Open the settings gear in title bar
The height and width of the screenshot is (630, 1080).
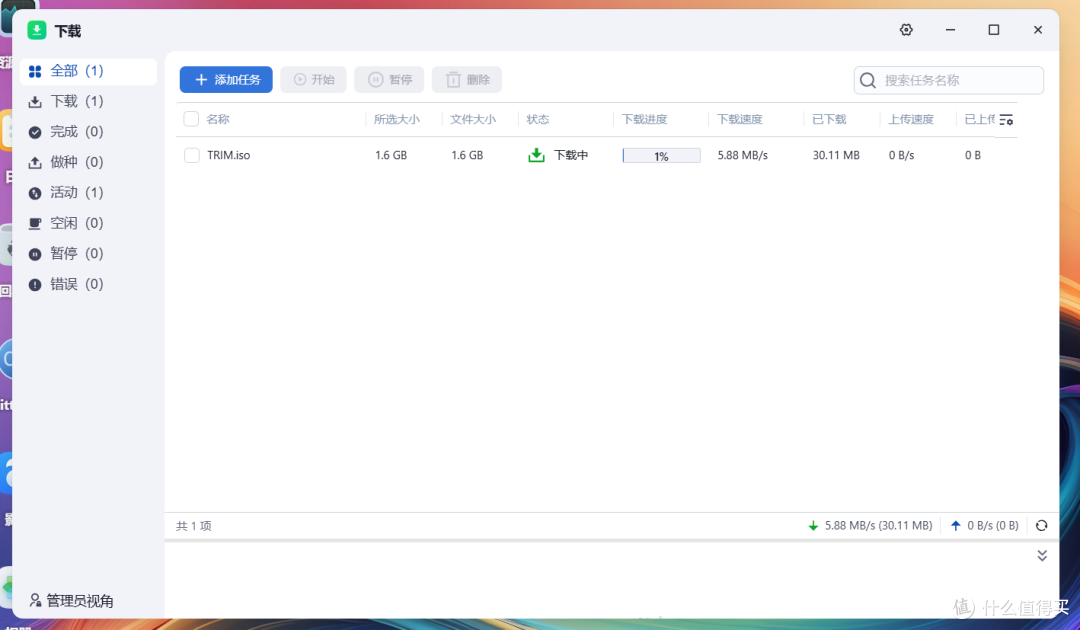point(906,30)
